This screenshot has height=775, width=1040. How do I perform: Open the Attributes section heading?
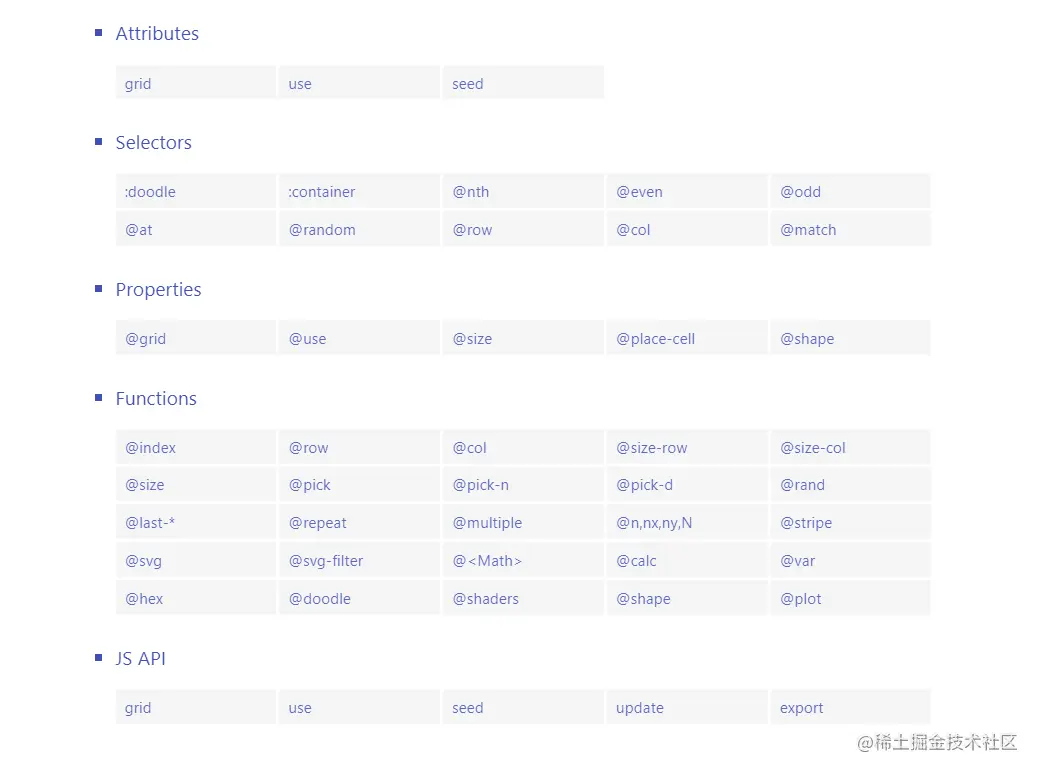coord(157,33)
